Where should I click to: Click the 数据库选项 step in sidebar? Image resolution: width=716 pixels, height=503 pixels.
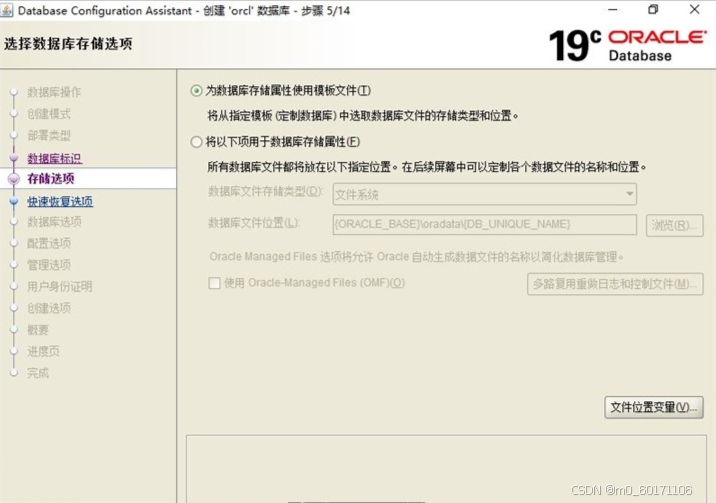[x=54, y=221]
